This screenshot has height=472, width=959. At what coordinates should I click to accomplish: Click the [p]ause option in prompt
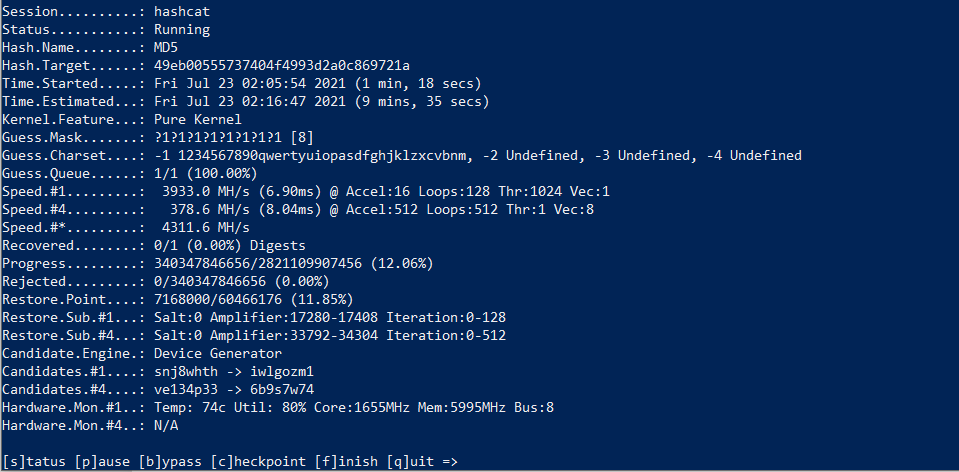pos(96,461)
